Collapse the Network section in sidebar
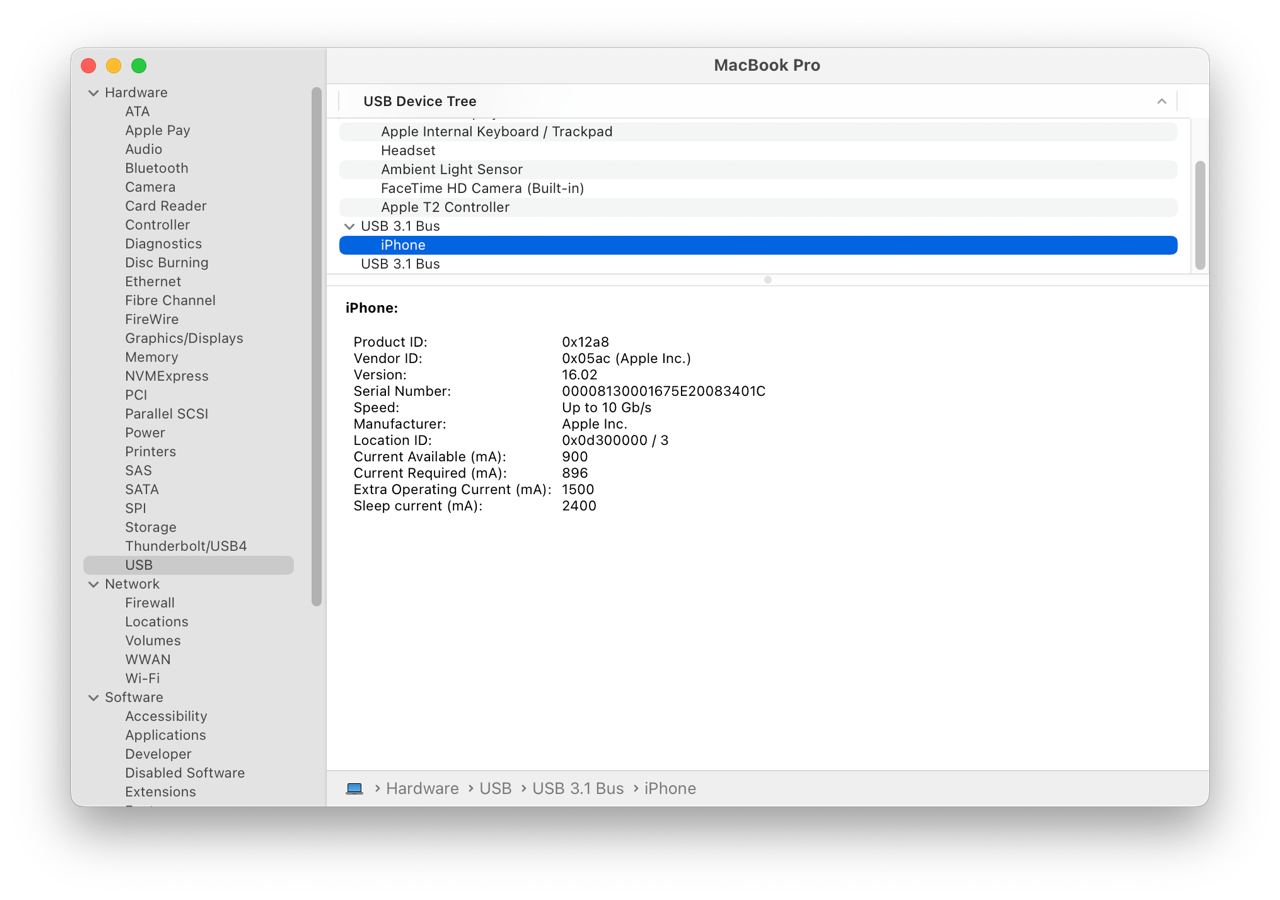The height and width of the screenshot is (900, 1280). pos(94,584)
